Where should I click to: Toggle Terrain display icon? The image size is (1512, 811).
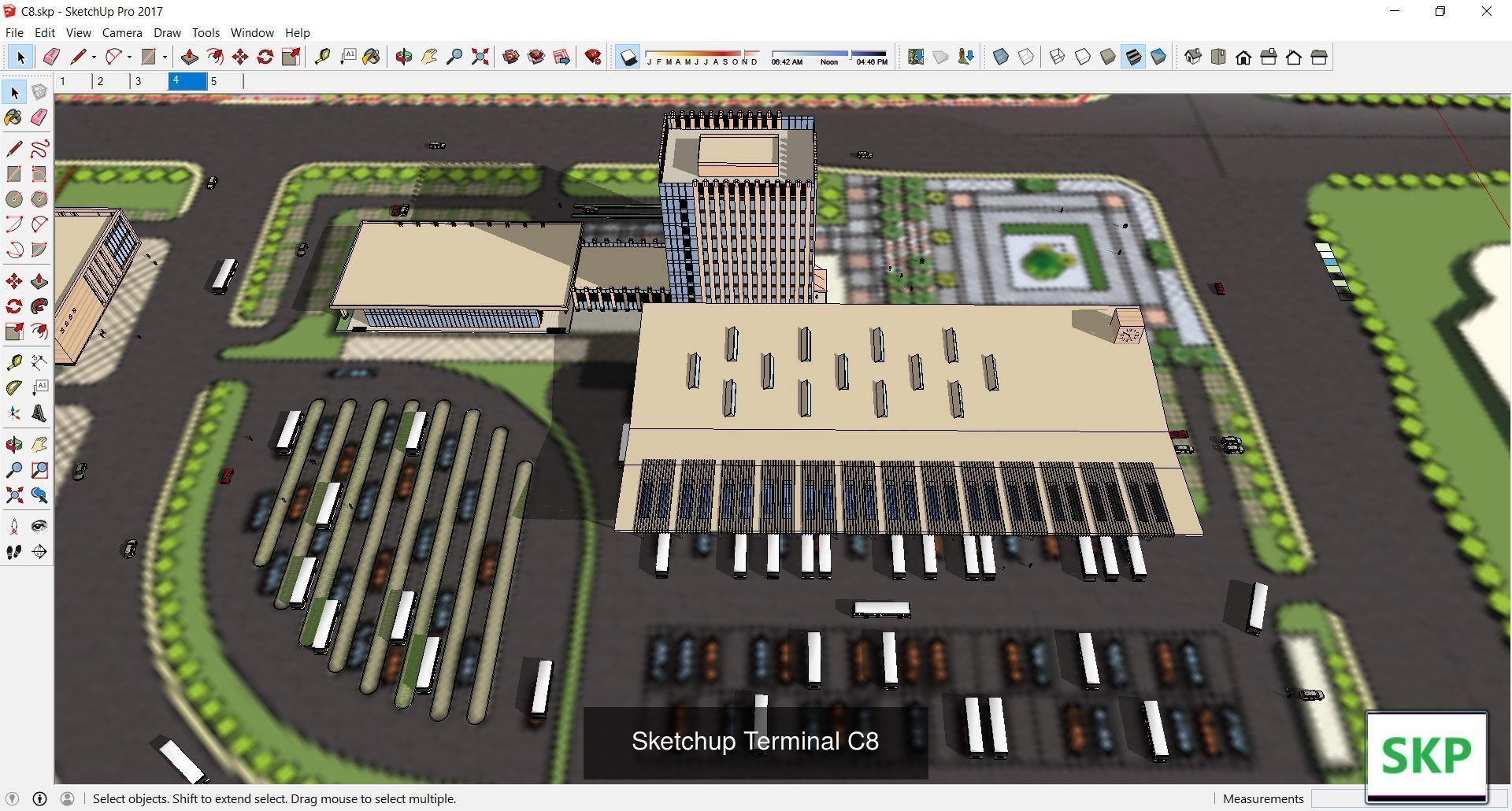941,57
